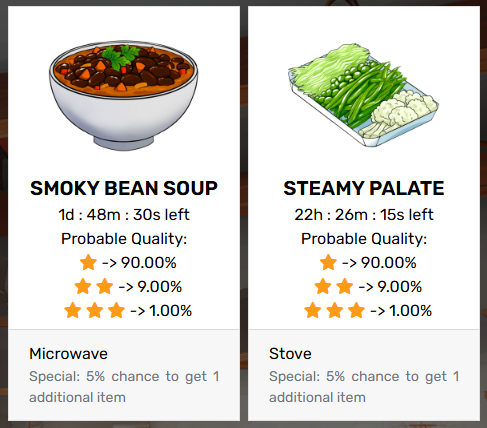Viewport: 487px width, 428px height.
Task: Select the Steamy Palate title
Action: tap(364, 188)
